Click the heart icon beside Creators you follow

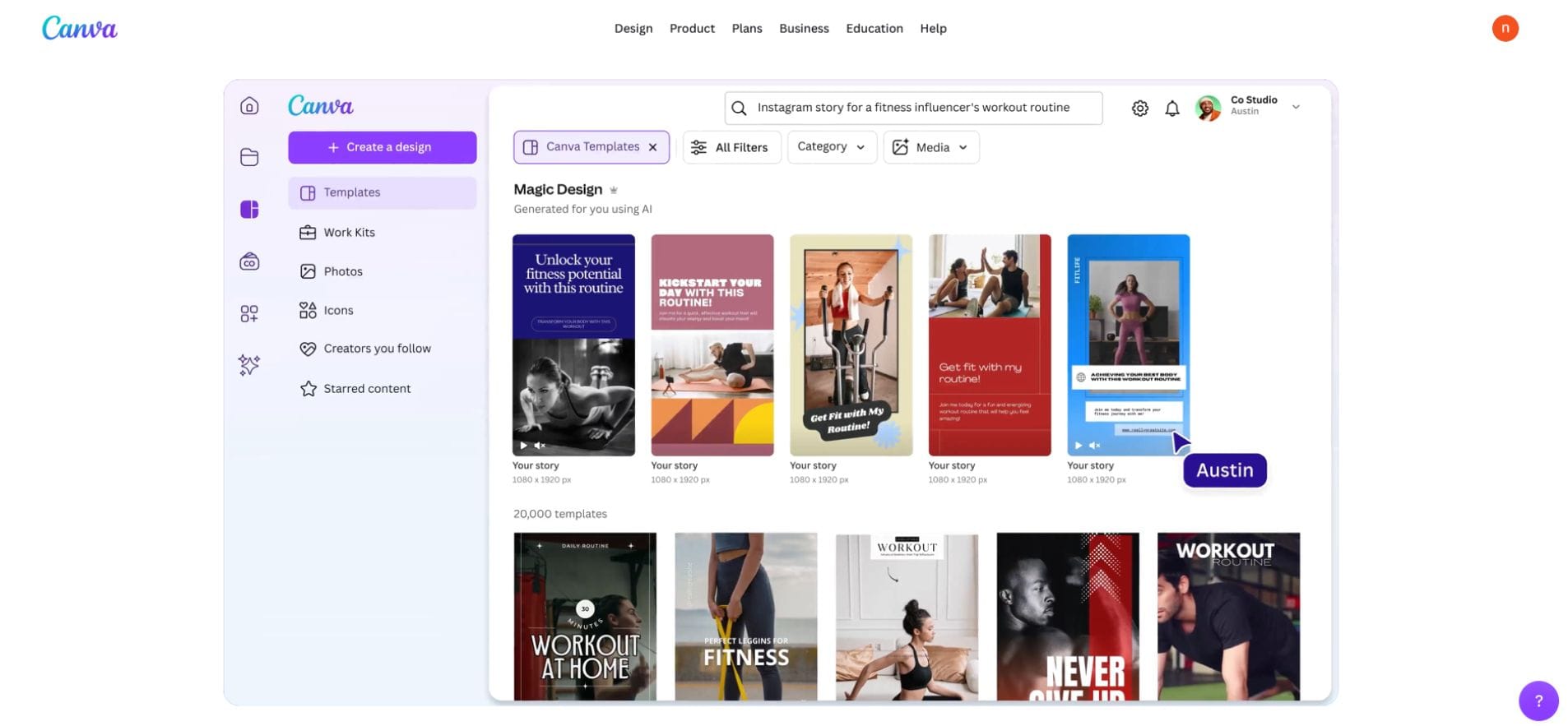pyautogui.click(x=308, y=349)
